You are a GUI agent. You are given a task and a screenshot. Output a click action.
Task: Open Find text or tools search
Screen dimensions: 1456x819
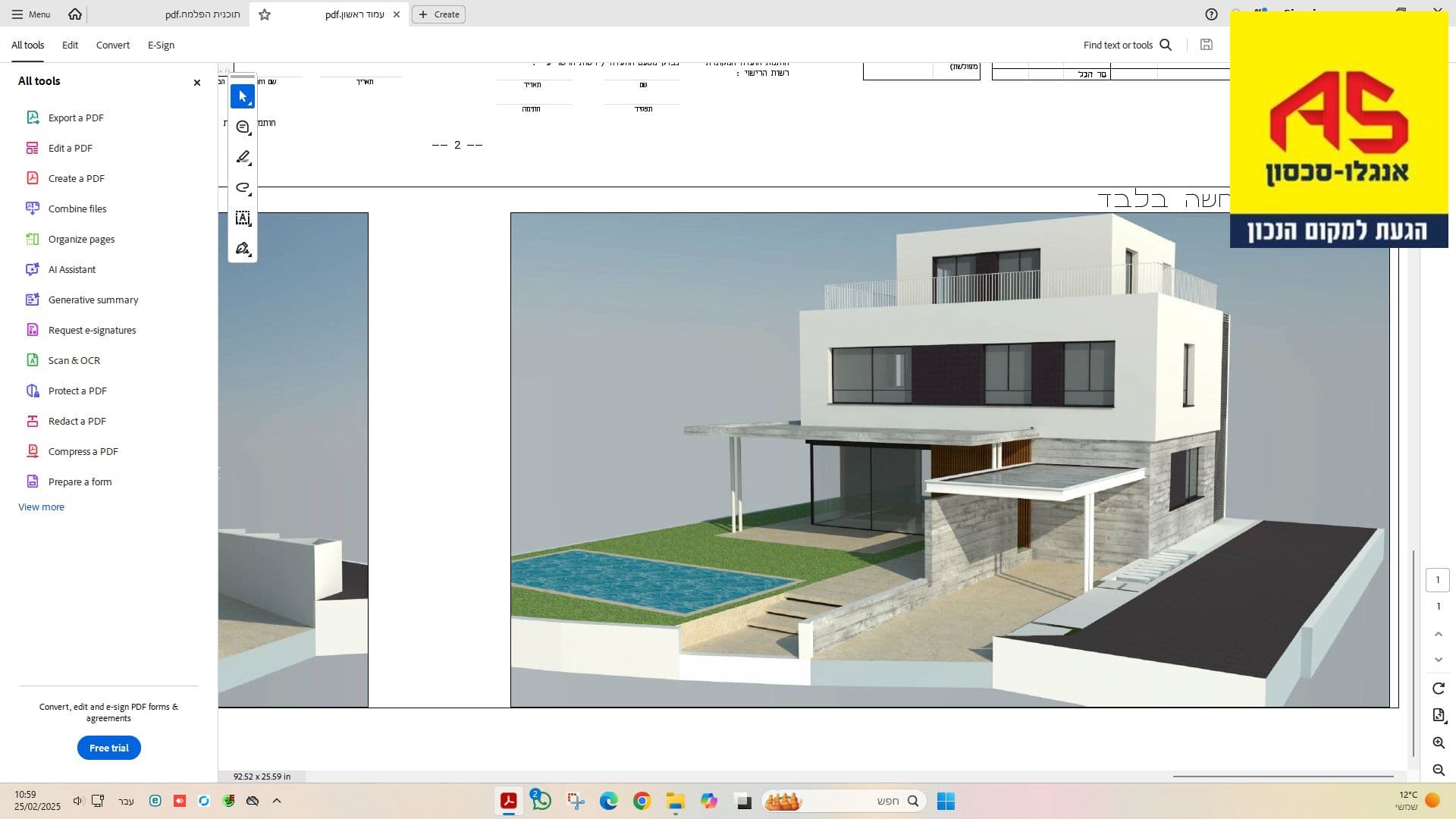pos(1128,45)
